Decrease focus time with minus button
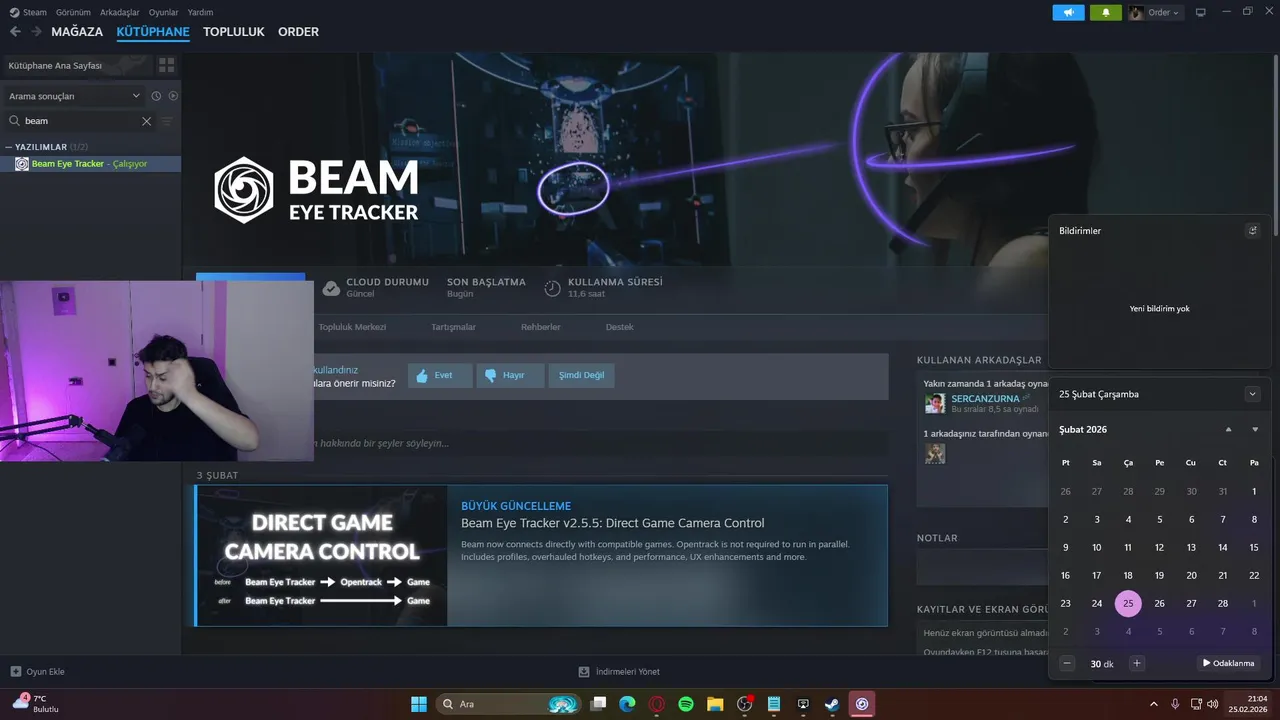 (x=1067, y=663)
